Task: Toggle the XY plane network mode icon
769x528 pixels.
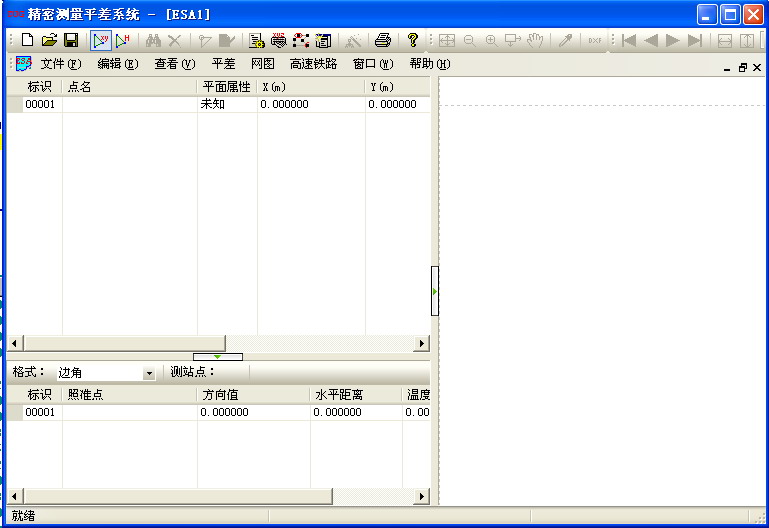Action: pos(101,40)
